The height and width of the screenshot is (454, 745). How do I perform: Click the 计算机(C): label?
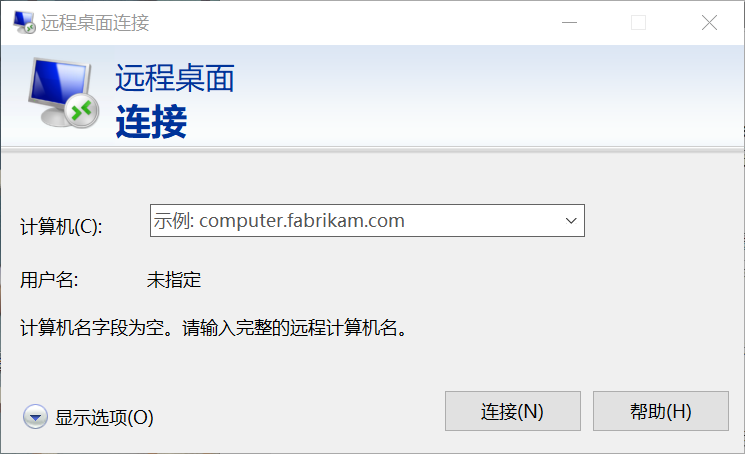click(x=61, y=227)
